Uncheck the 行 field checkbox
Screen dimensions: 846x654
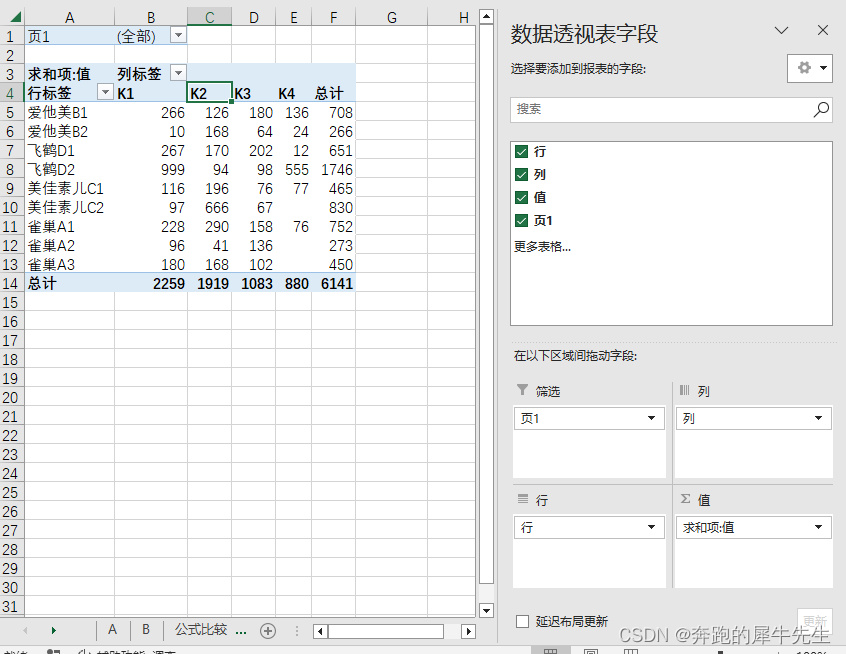(x=521, y=152)
